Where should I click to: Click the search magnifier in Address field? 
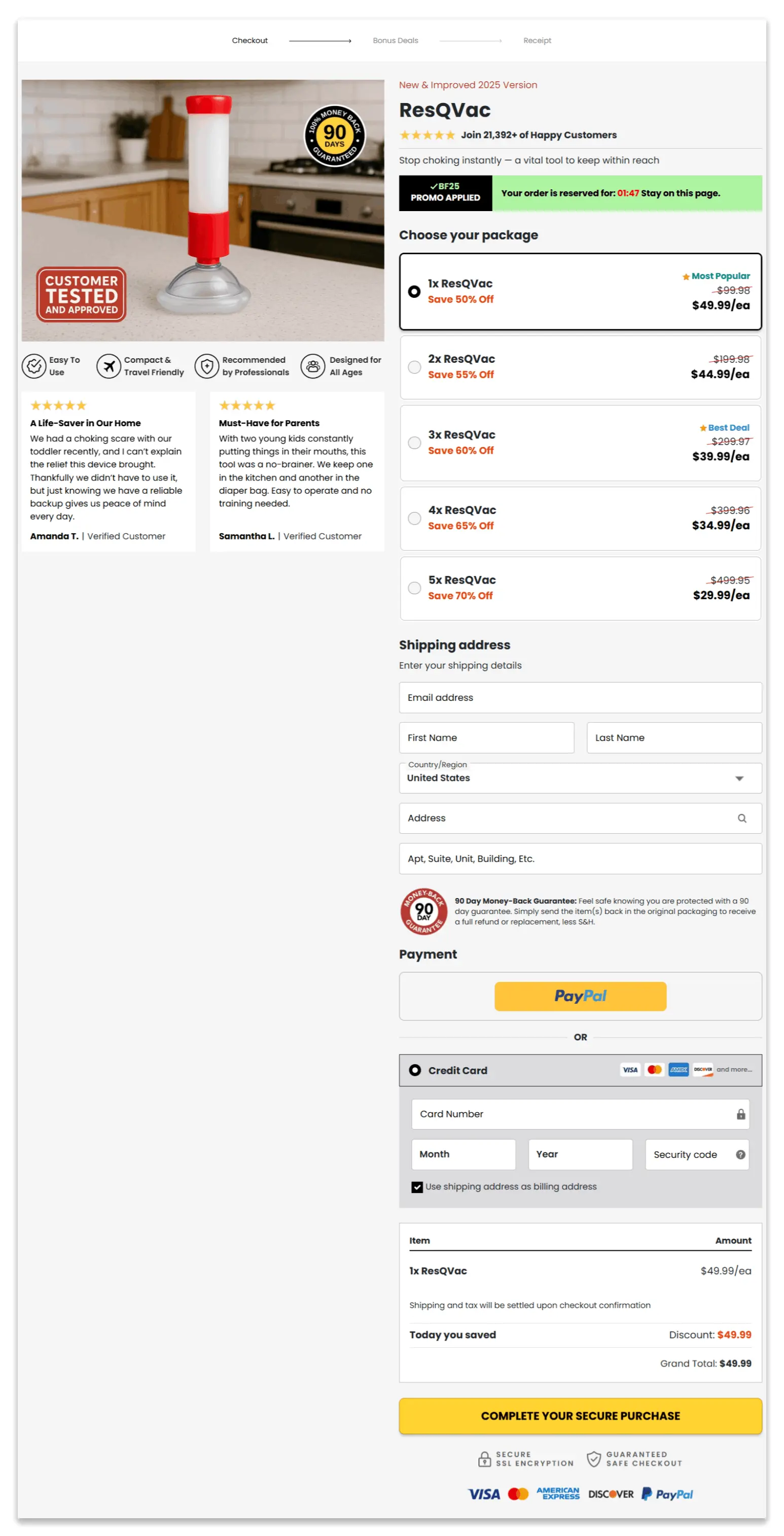coord(742,818)
